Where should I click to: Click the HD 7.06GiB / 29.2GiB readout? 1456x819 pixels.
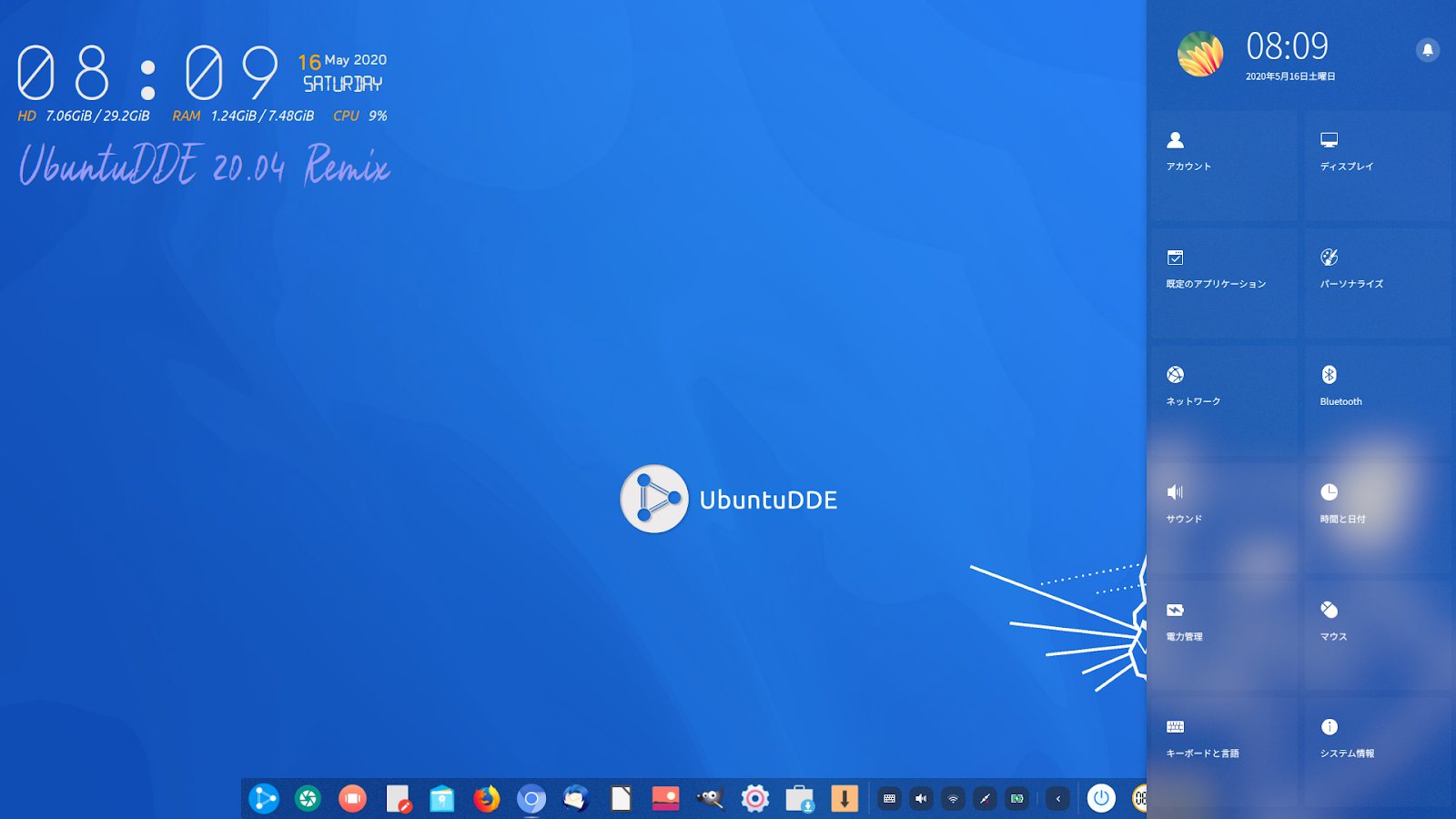tap(84, 116)
